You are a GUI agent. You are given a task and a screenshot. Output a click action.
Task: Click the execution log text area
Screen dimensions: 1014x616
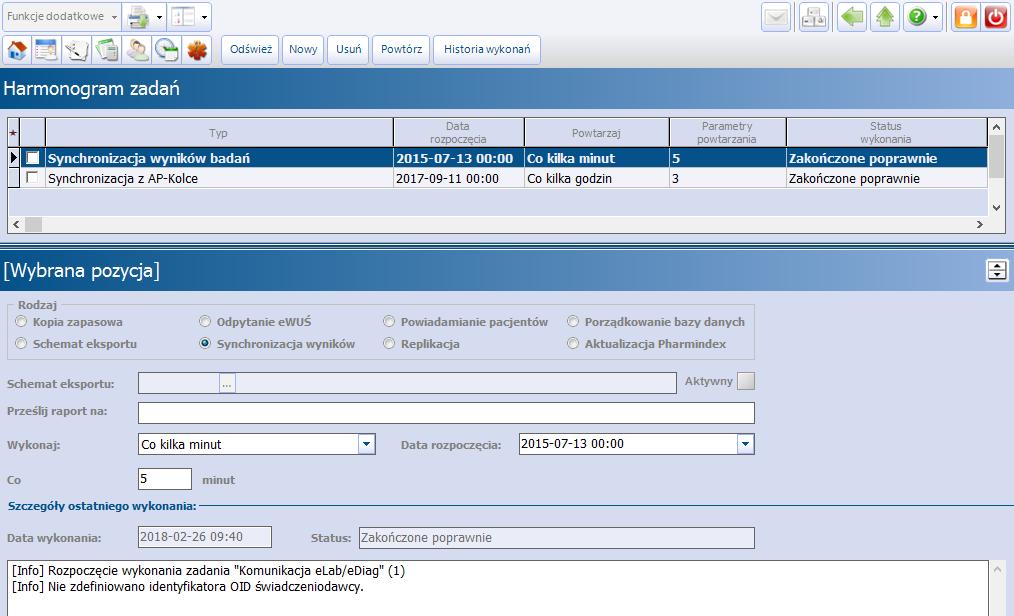[498, 588]
